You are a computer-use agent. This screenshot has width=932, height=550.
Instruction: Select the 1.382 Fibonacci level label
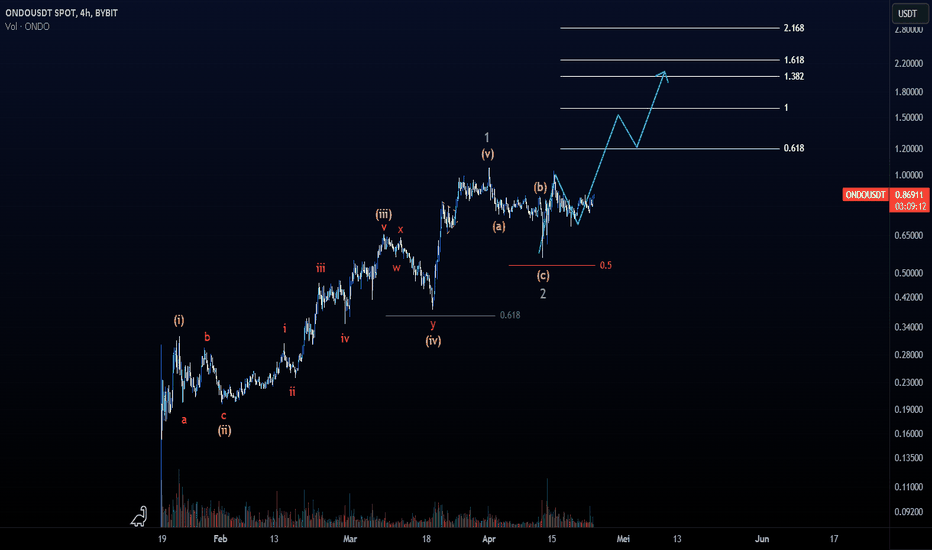794,76
